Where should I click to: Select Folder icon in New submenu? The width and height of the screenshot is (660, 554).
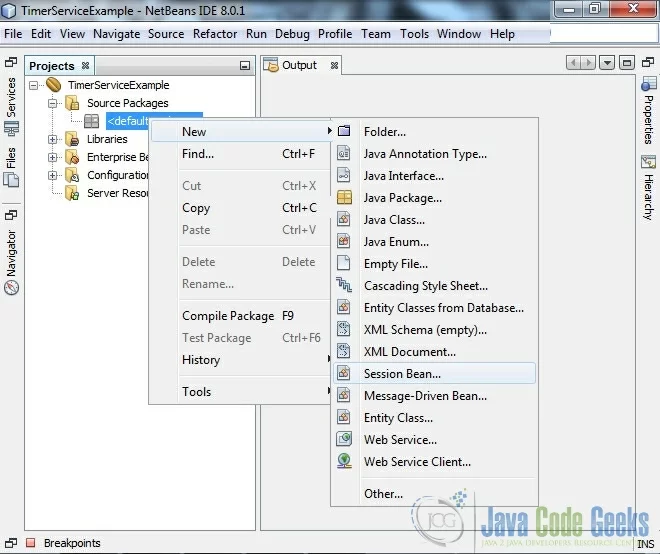344,131
